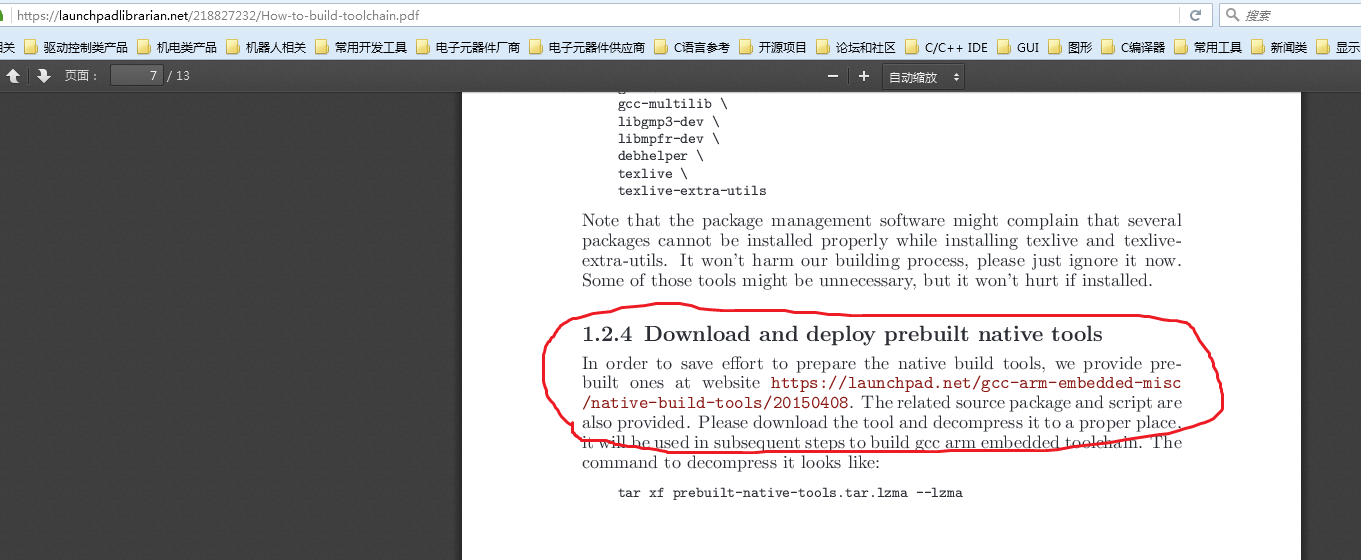
Task: Open the GUI bookmarks folder
Action: [x=1018, y=47]
